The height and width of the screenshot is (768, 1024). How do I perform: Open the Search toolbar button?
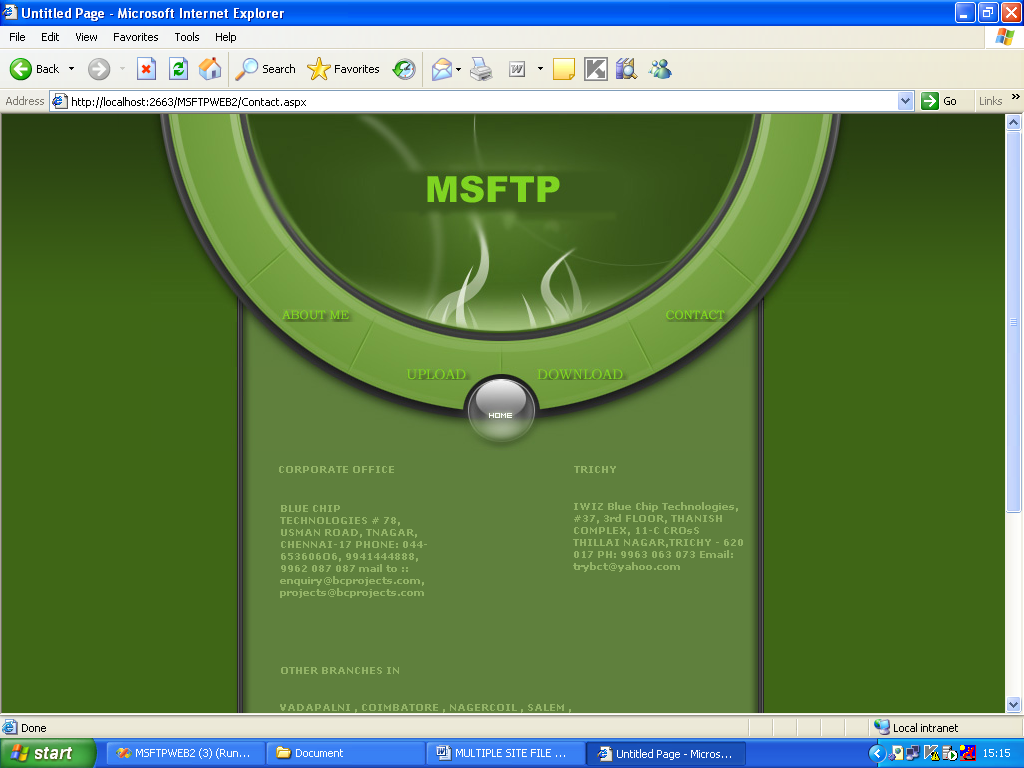266,69
